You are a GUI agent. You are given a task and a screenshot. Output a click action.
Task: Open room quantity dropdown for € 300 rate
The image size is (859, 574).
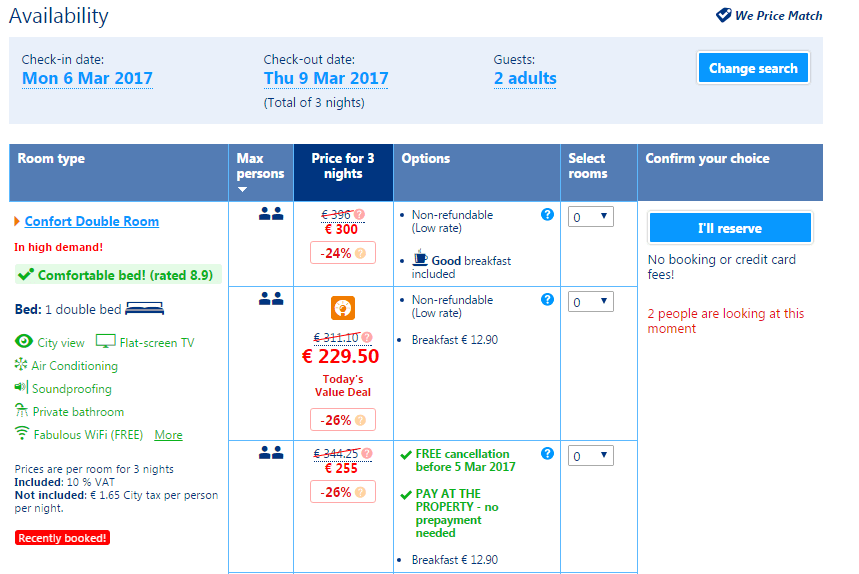tap(589, 216)
